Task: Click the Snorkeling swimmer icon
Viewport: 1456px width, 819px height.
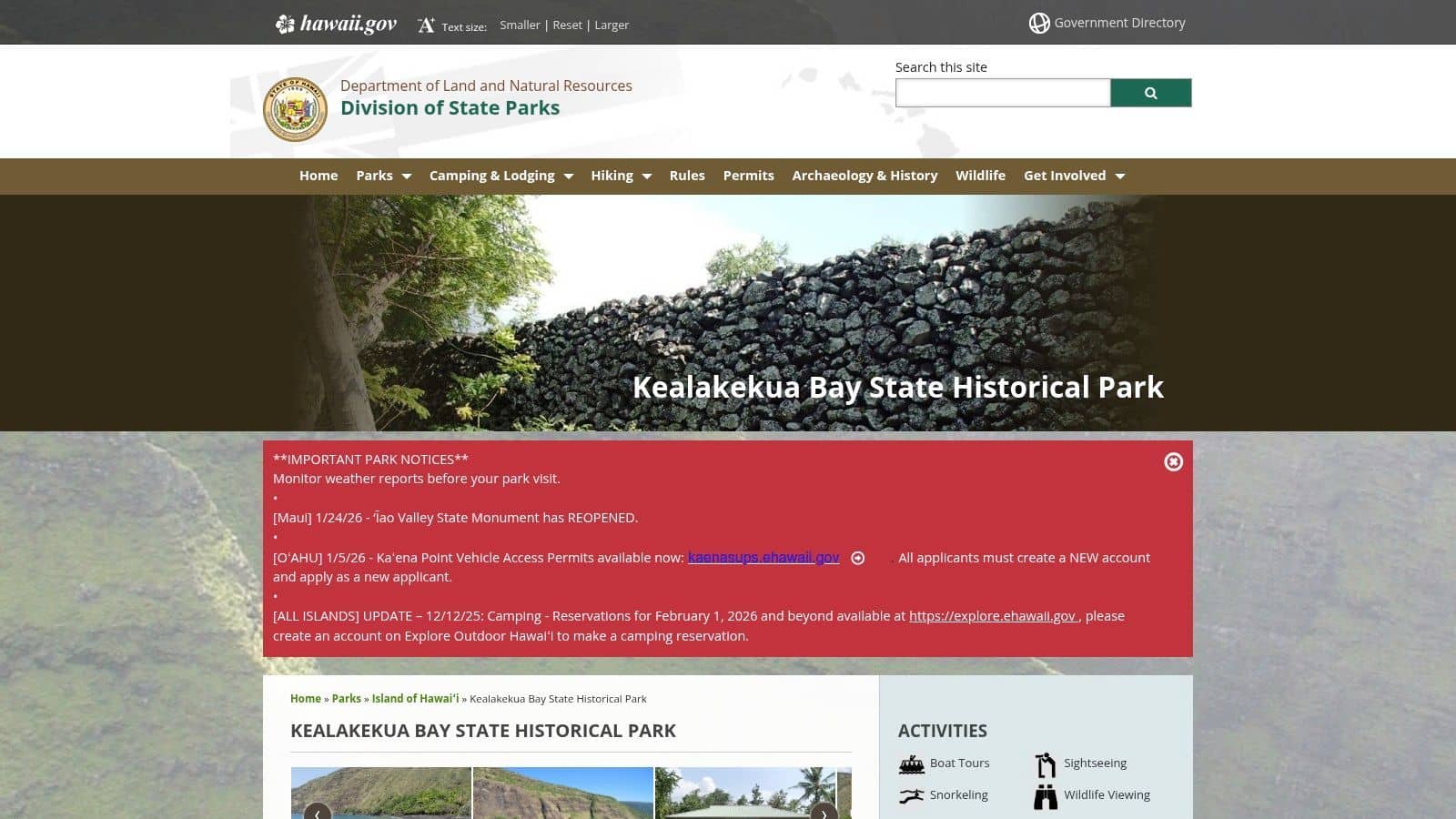Action: tap(912, 796)
